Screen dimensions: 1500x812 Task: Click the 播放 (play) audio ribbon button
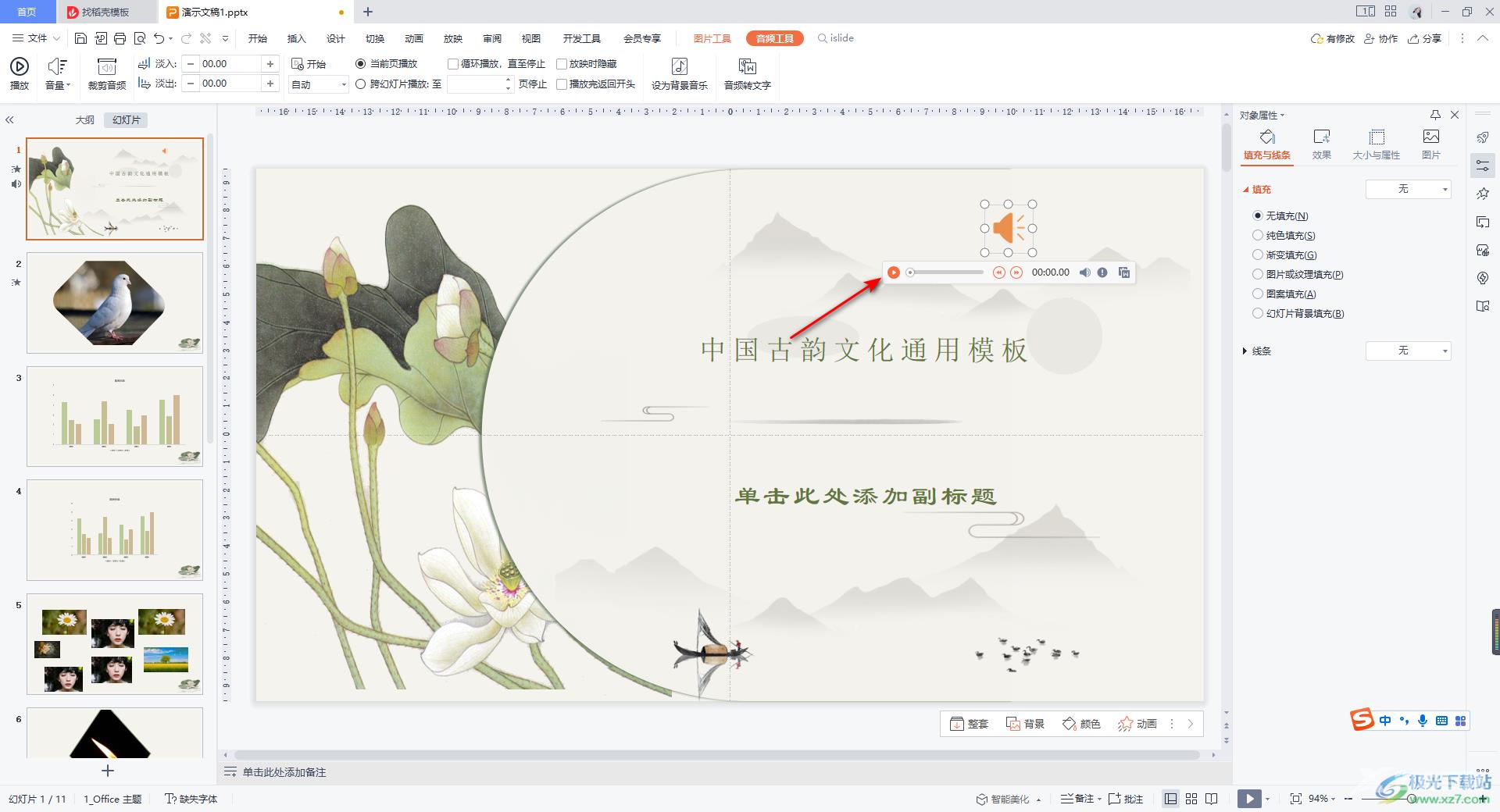(x=20, y=74)
